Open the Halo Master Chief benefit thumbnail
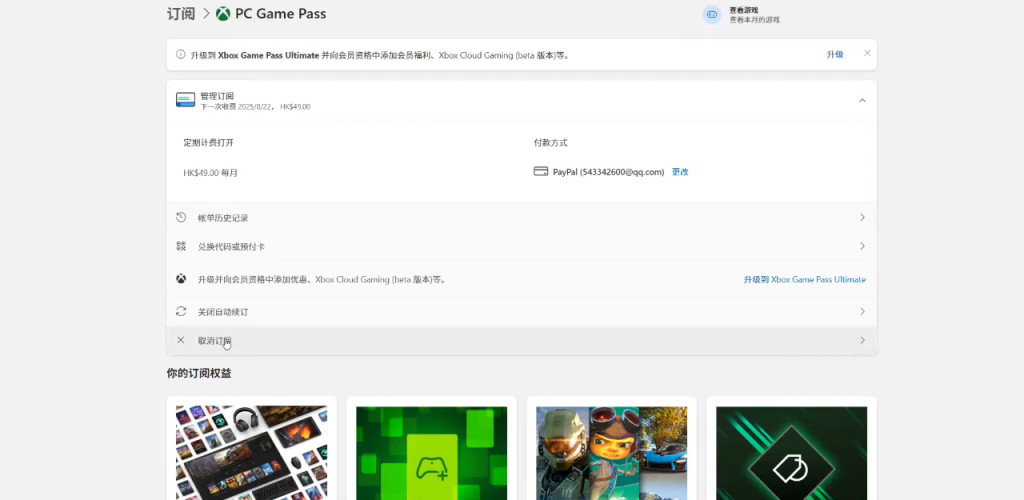This screenshot has height=500, width=1024. [x=611, y=453]
